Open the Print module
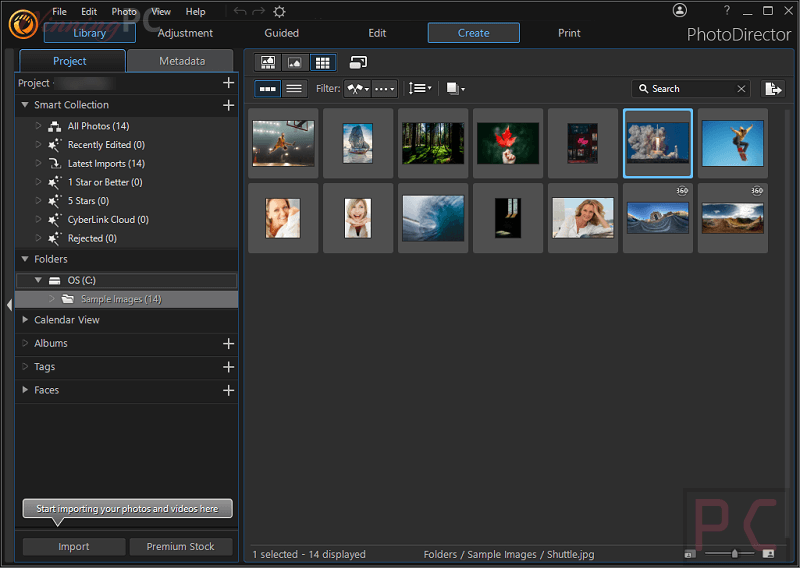 (x=569, y=33)
